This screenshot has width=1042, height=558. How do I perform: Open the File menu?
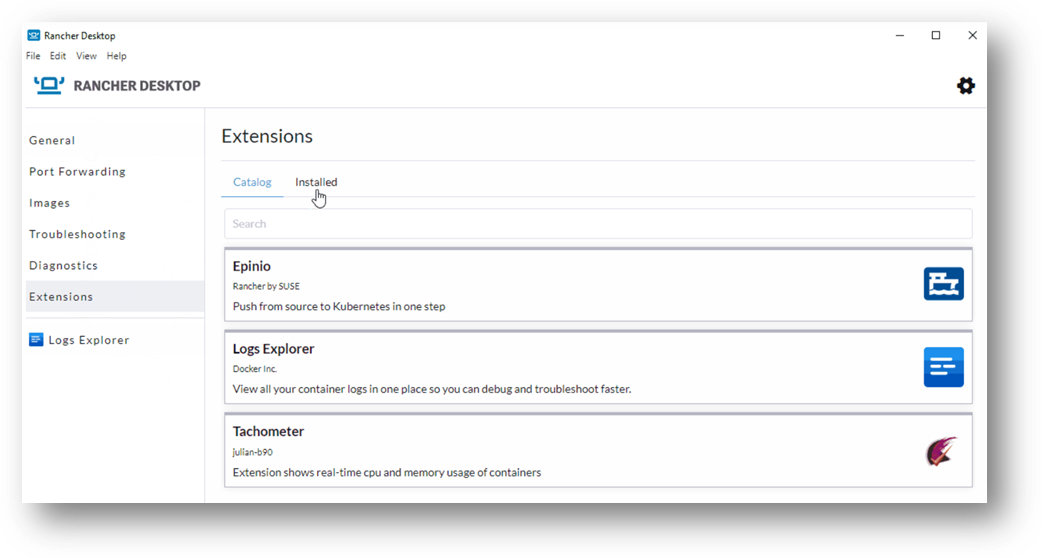(33, 56)
